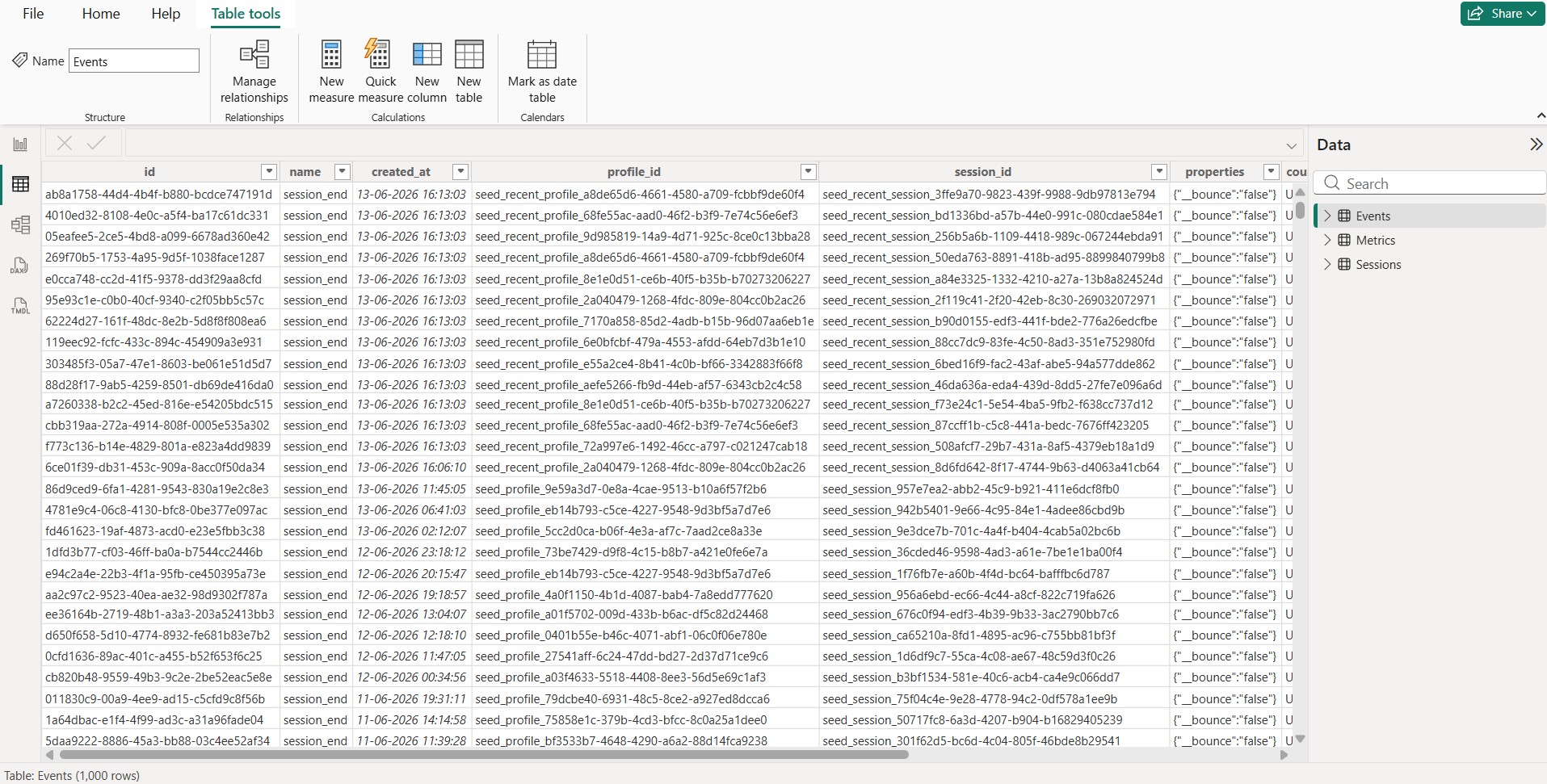Viewport: 1547px width, 784px height.
Task: Cancel the formula bar entry (X)
Action: [65, 143]
